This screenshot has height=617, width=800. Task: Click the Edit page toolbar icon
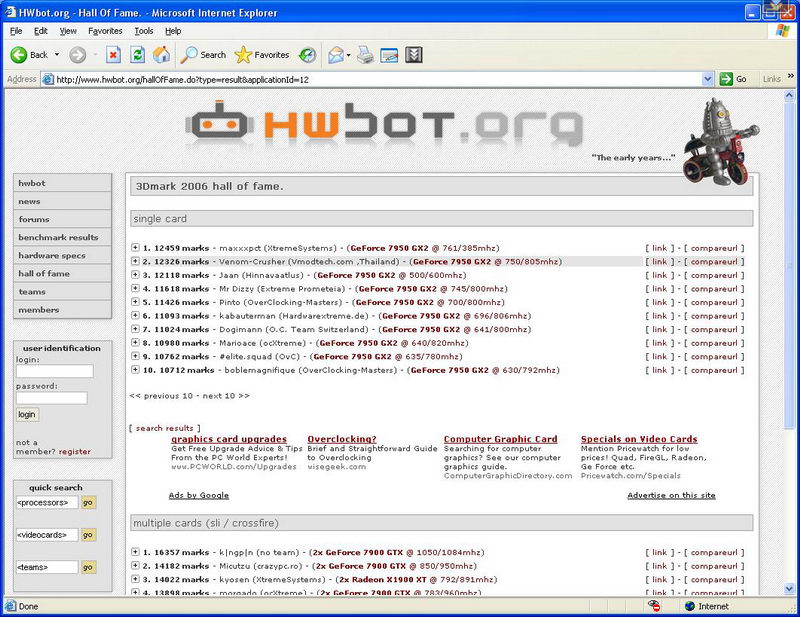click(x=389, y=55)
